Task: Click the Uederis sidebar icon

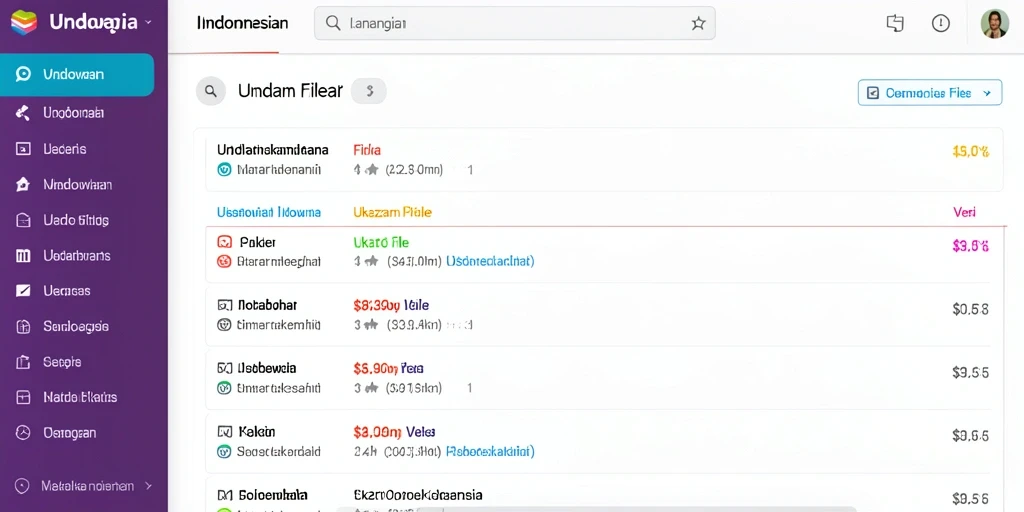Action: 23,149
